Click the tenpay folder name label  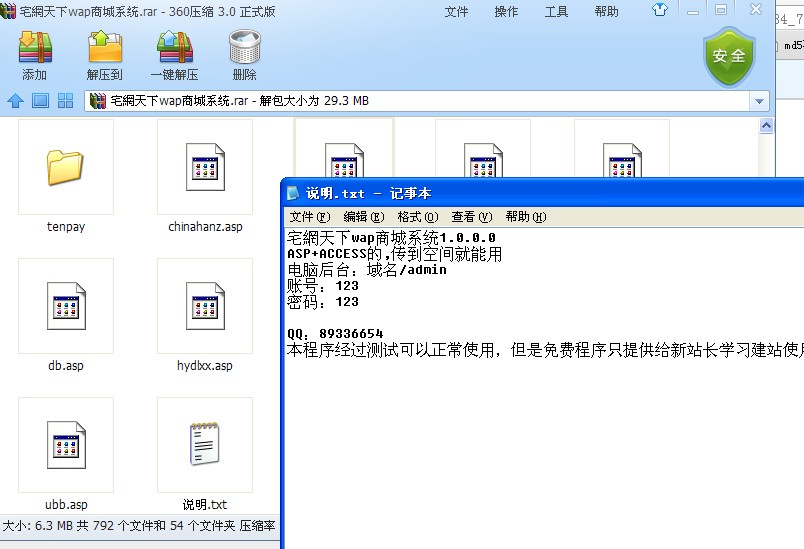66,227
